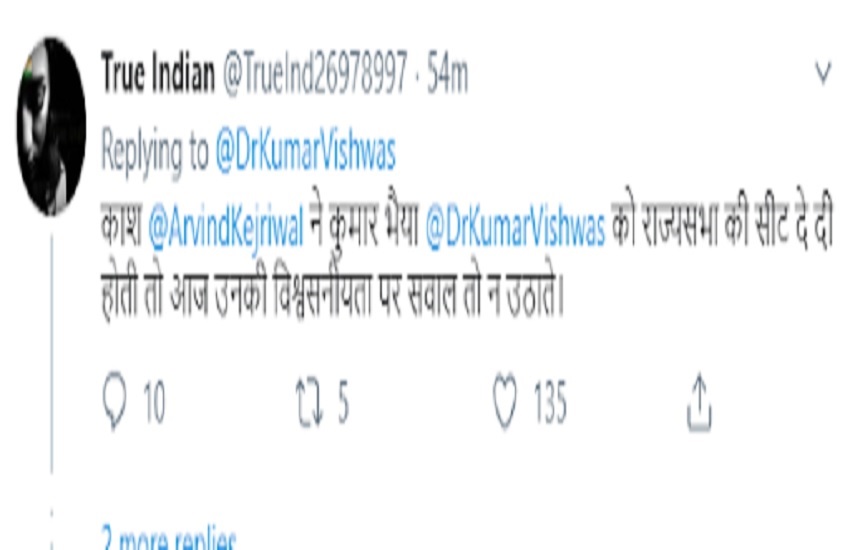Screen dimensions: 850x550
Task: Click the likes count 135
Action: pos(550,402)
